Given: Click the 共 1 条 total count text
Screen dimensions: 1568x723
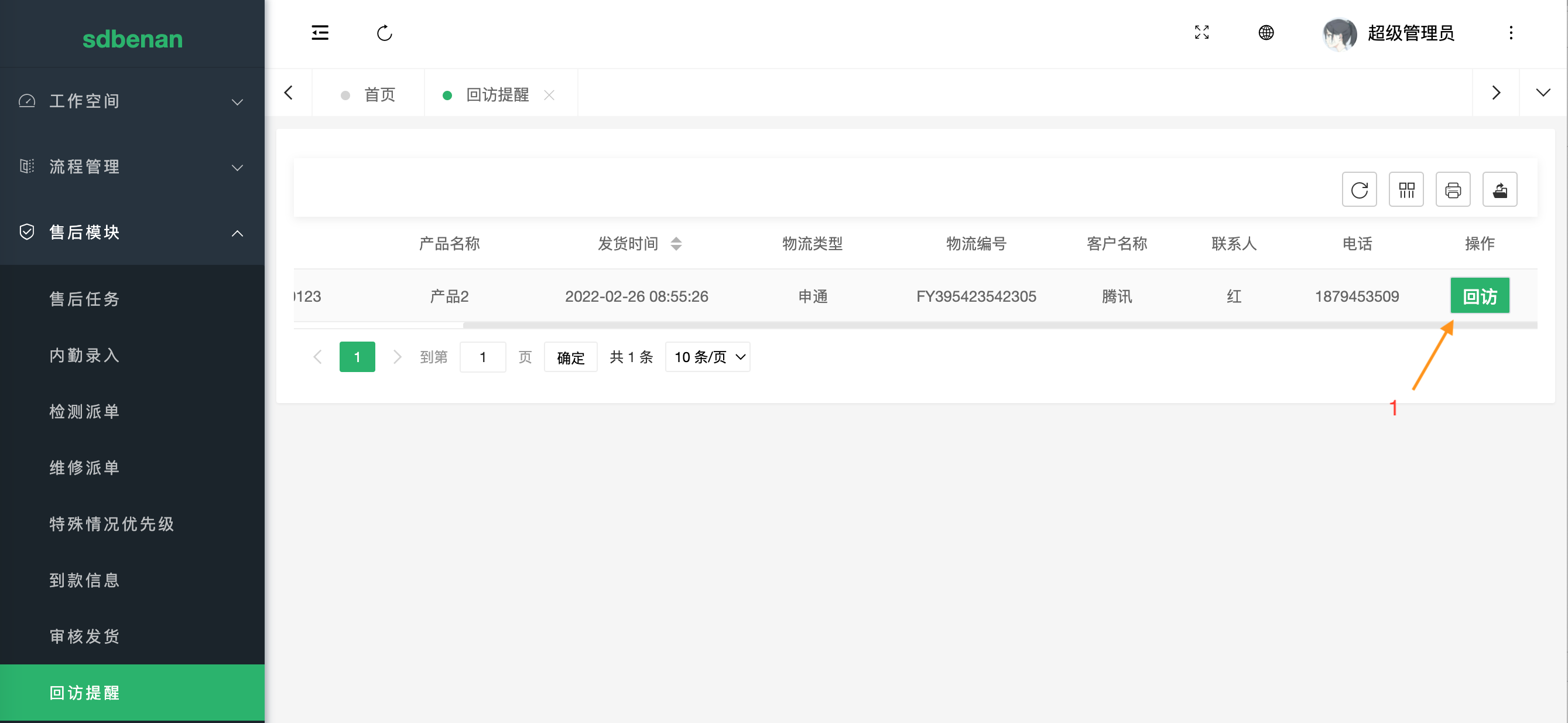Looking at the screenshot, I should coord(631,357).
